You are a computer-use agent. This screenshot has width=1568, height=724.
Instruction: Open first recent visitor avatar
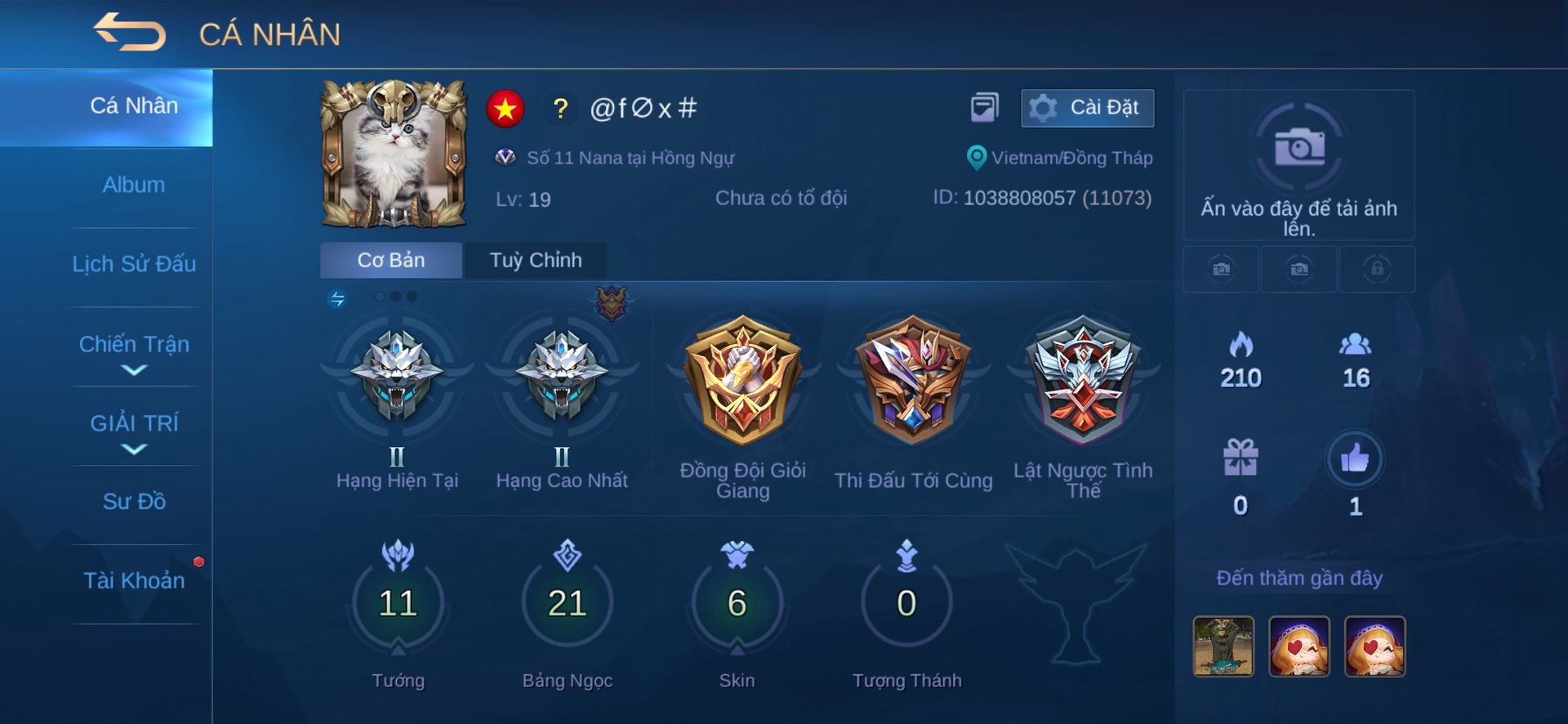1223,646
